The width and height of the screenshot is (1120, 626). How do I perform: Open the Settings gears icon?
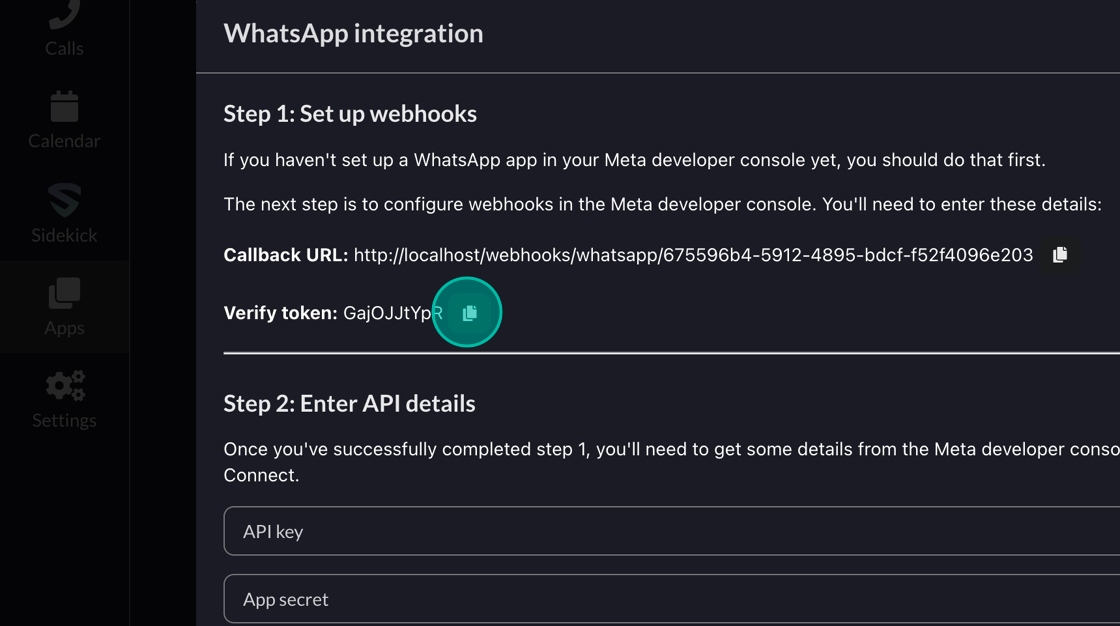click(64, 386)
